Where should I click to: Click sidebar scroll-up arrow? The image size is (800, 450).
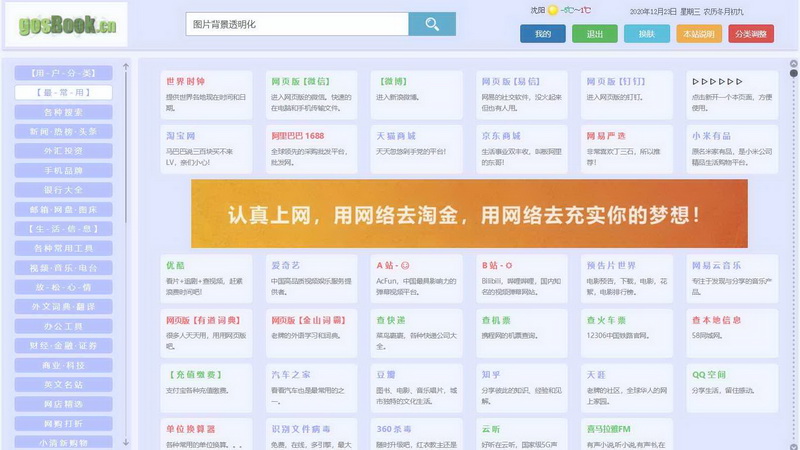click(x=126, y=68)
